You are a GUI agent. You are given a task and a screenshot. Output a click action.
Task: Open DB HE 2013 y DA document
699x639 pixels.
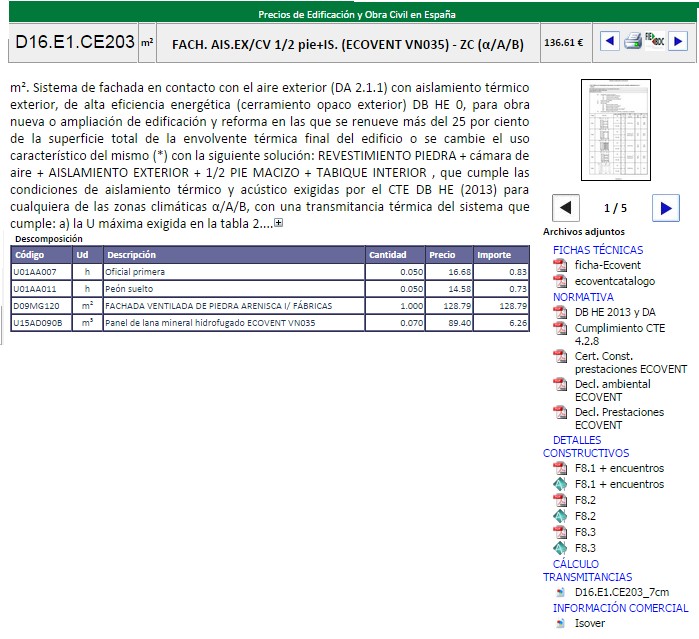point(615,312)
